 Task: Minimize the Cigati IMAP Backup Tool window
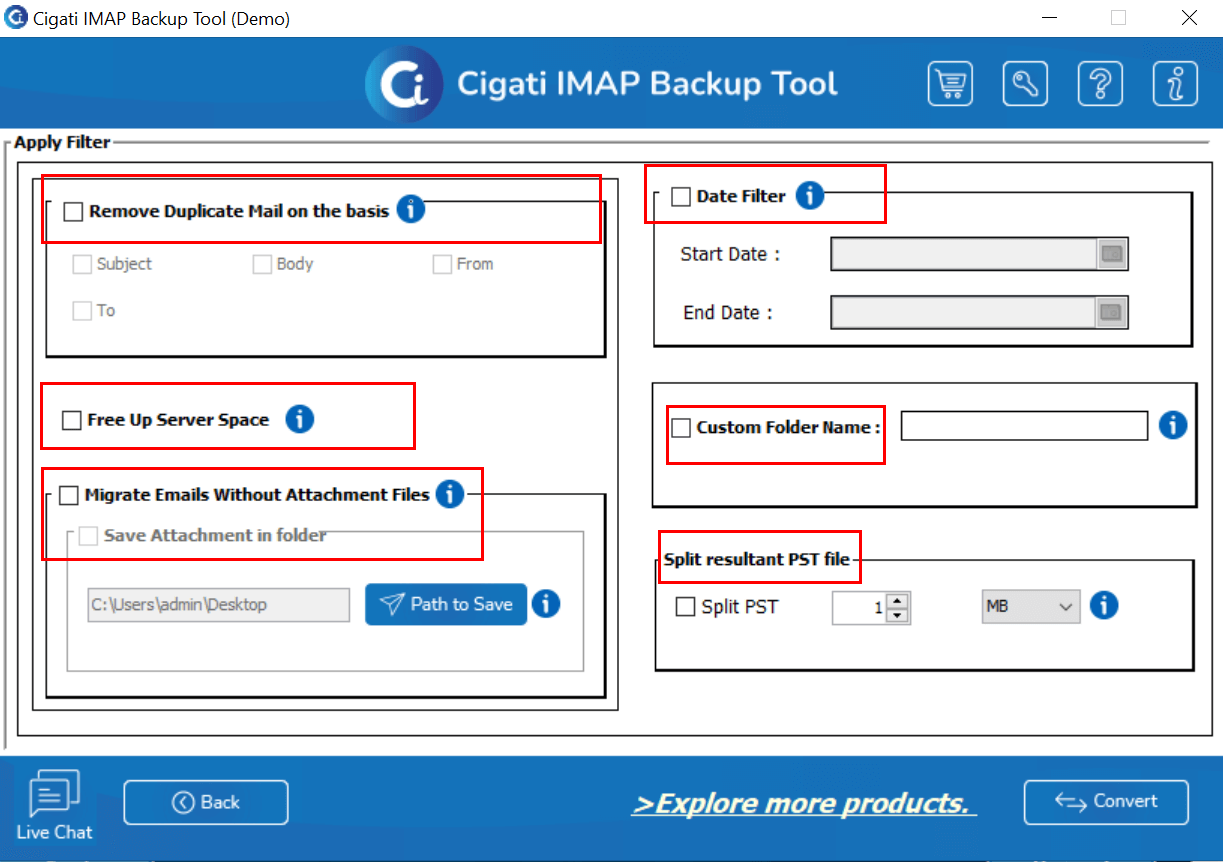click(1049, 18)
